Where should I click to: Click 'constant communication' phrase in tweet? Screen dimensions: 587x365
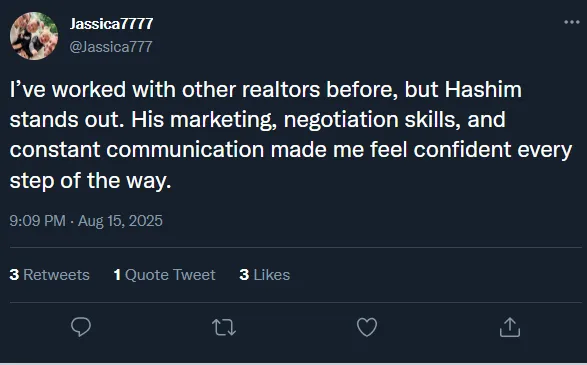point(137,150)
